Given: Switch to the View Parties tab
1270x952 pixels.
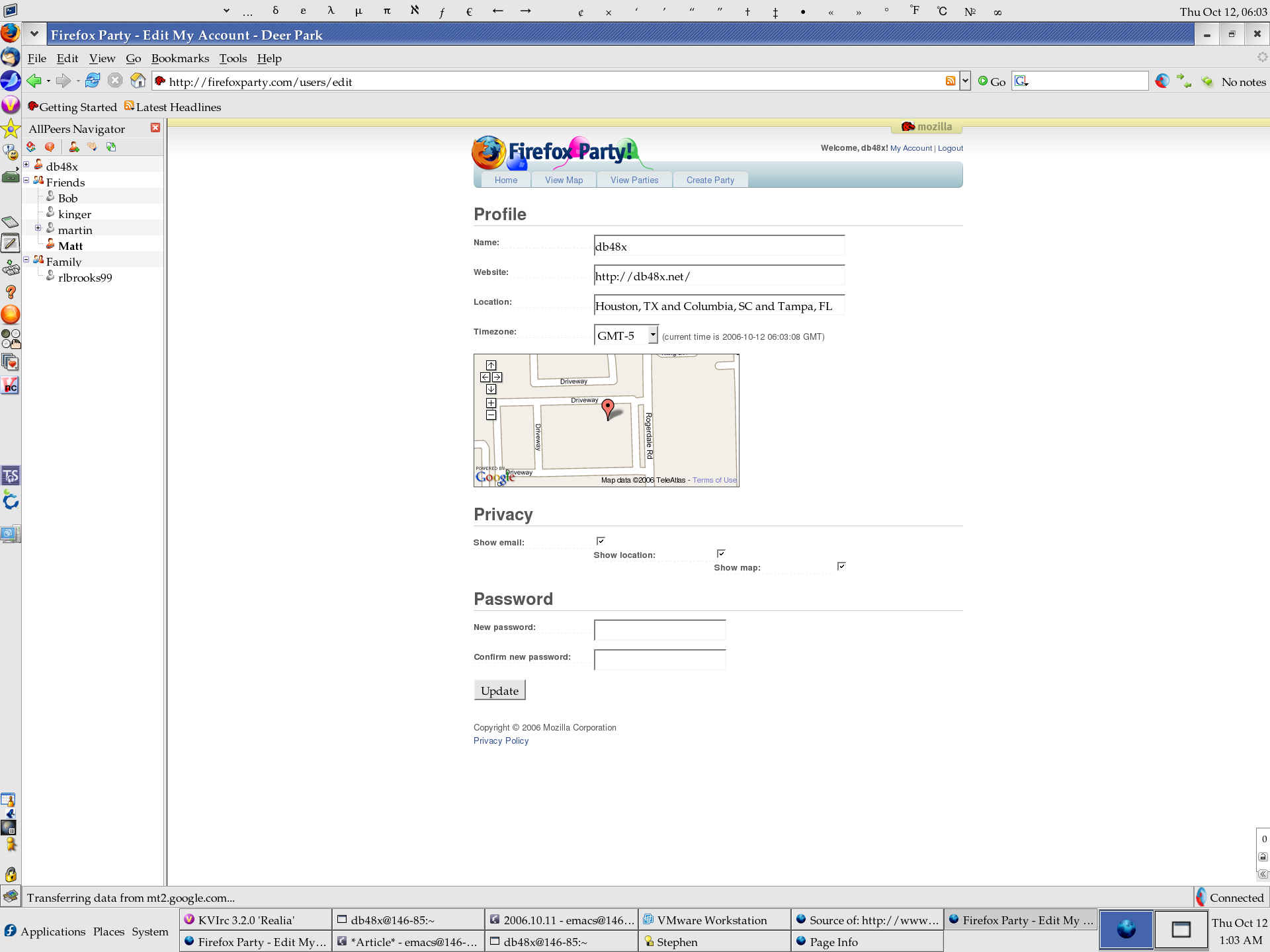Looking at the screenshot, I should (634, 180).
